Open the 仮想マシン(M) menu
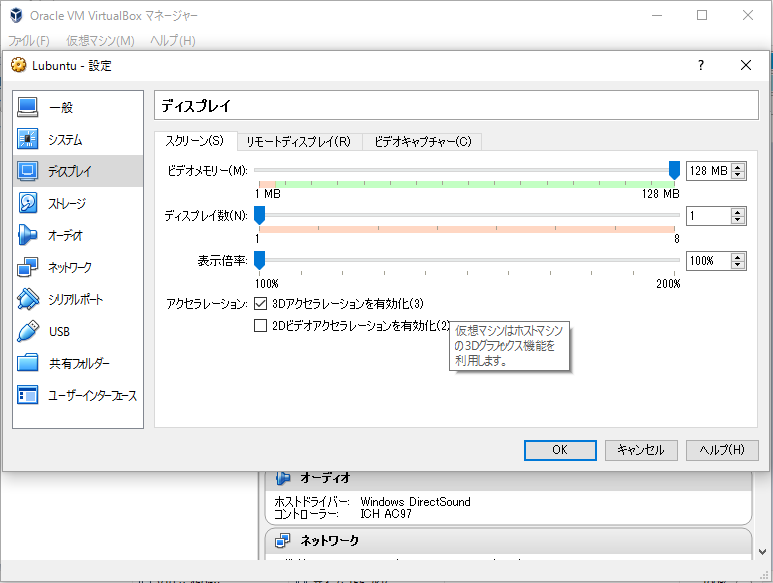Image resolution: width=773 pixels, height=583 pixels. (100, 40)
